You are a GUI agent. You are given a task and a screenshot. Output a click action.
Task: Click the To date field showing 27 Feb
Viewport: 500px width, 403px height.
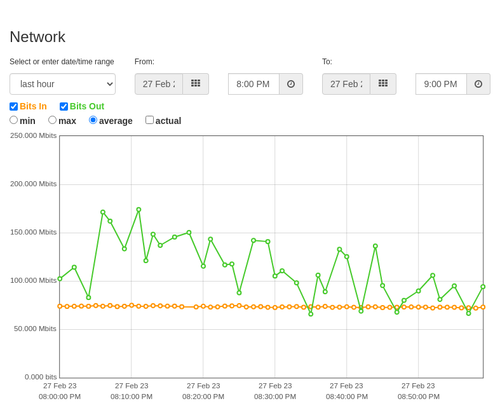click(346, 84)
